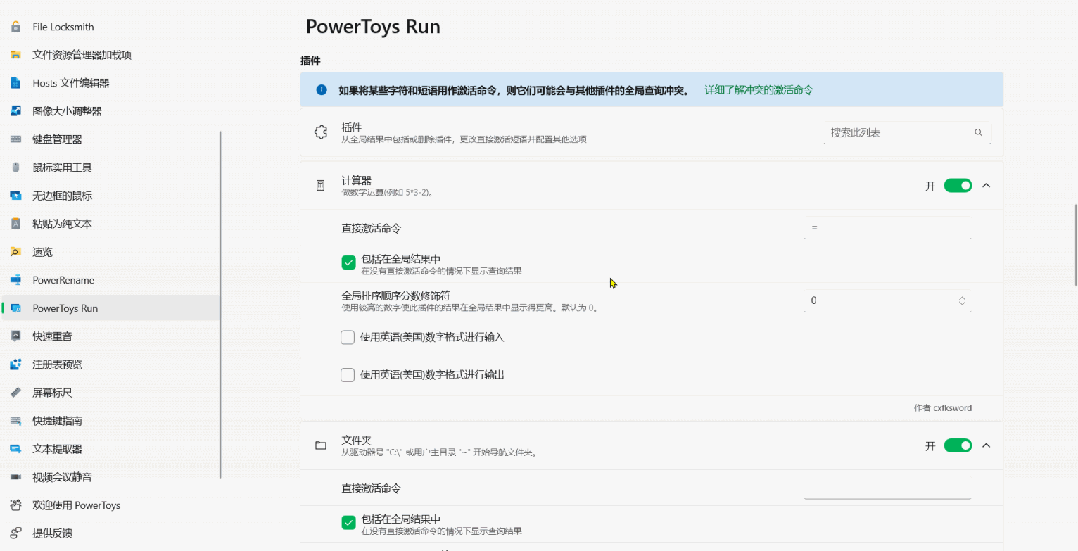The image size is (1078, 551).
Task: Uncheck 包括在全局结果中 under 计算器
Action: pos(349,262)
